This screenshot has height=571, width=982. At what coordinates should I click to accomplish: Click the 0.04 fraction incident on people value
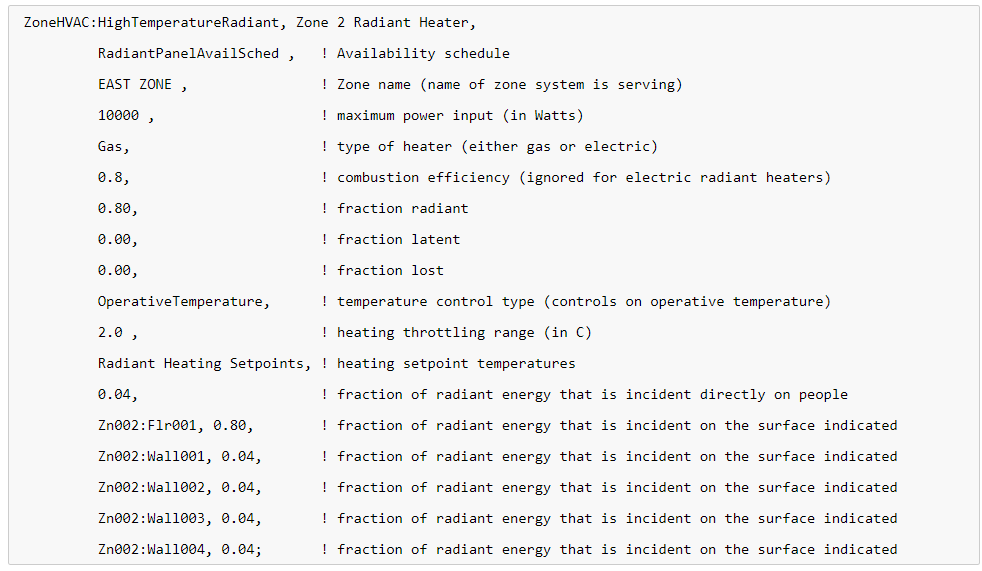[x=114, y=394]
